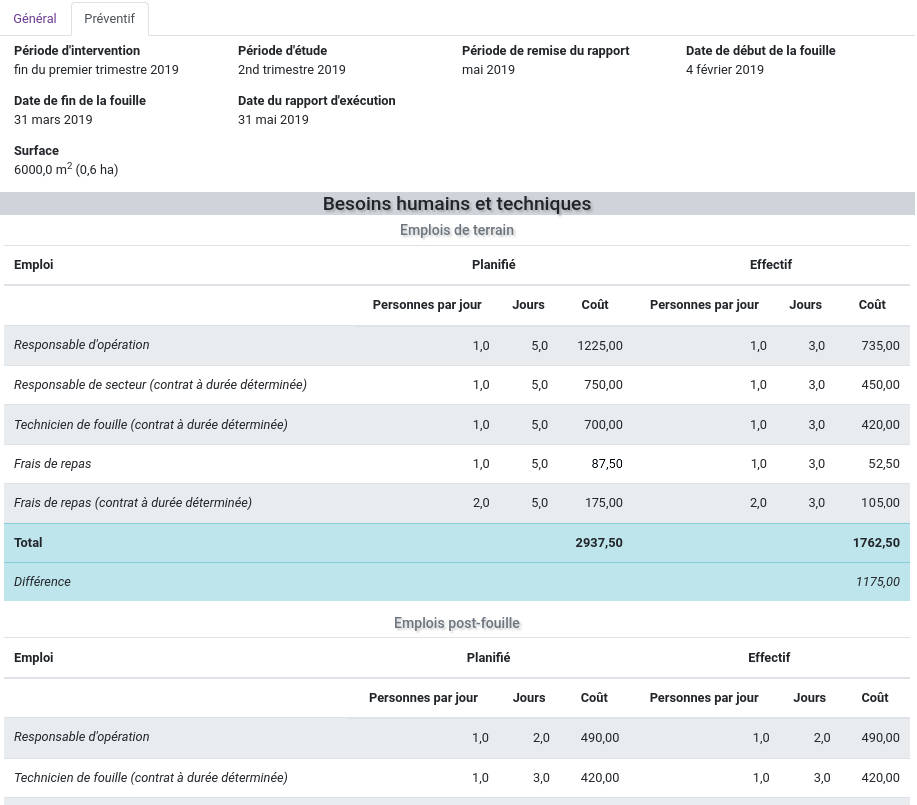Click '4 février 2019' excavation start date
Screen dimensions: 917x805
(x=725, y=70)
